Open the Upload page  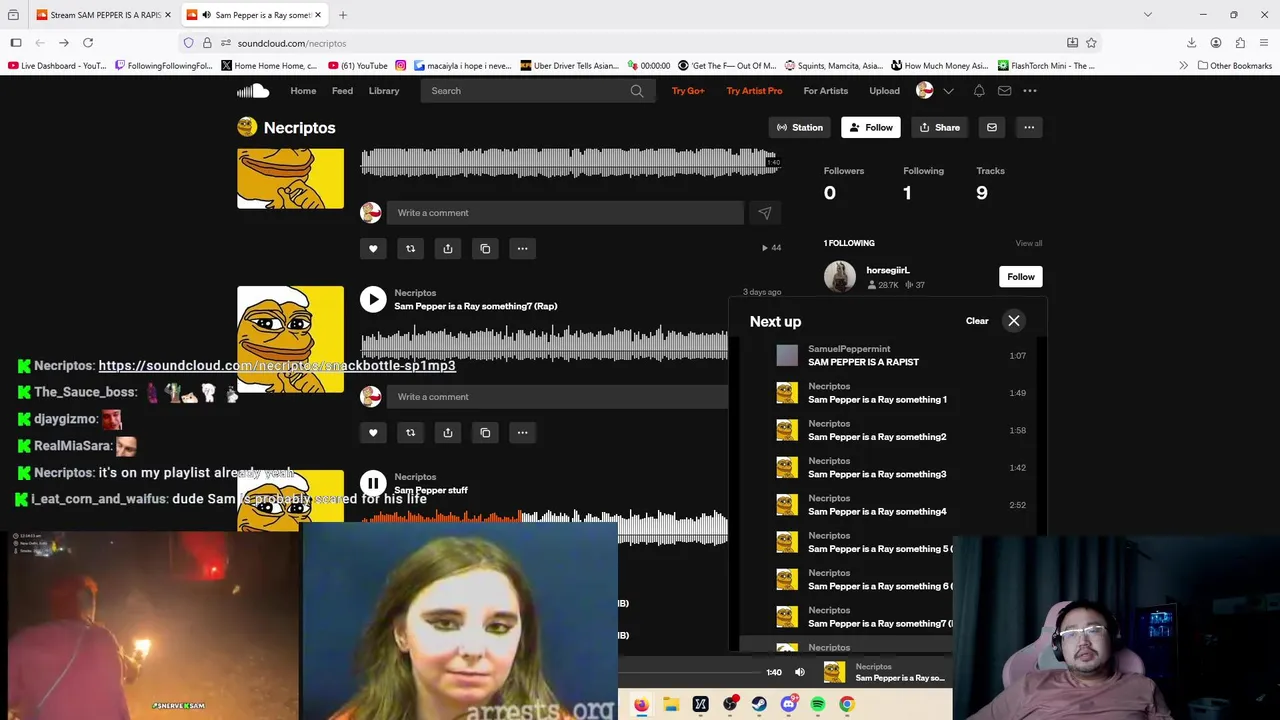pos(884,91)
